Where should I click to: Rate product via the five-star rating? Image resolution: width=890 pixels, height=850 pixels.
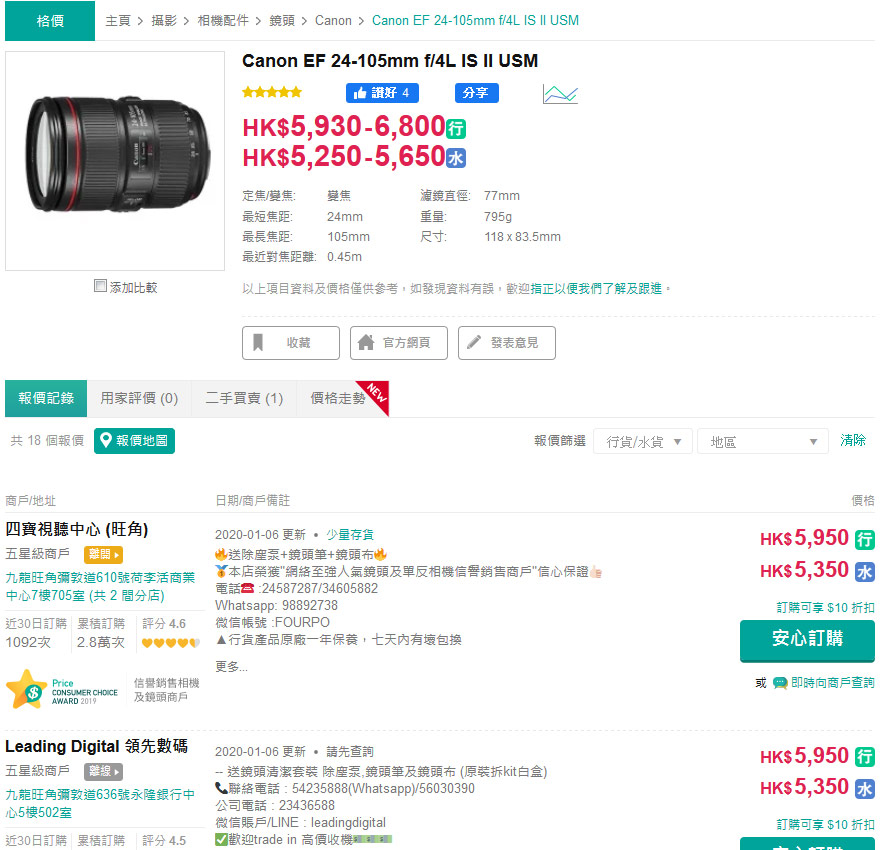272,92
